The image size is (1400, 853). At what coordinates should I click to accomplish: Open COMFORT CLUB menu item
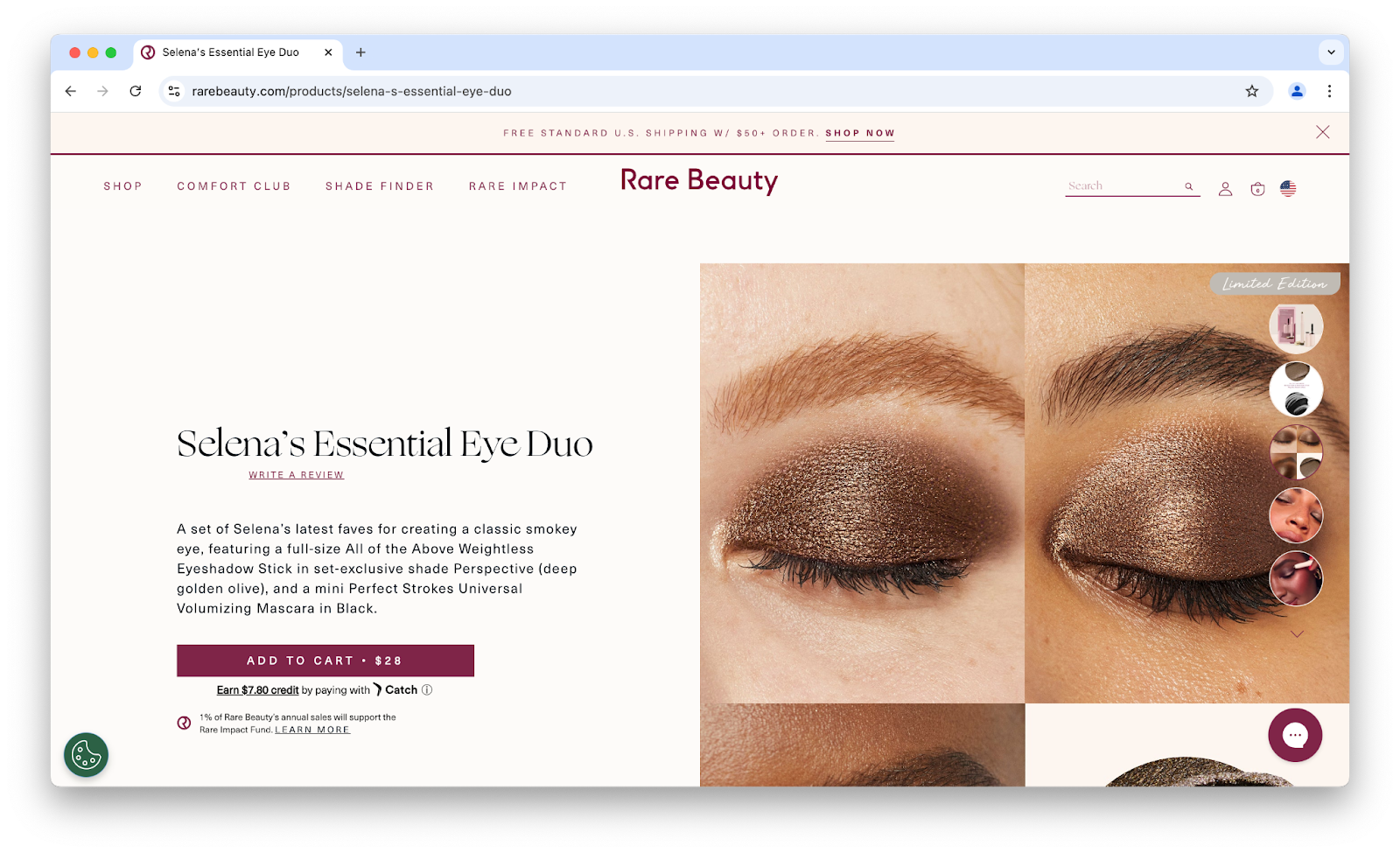(234, 186)
